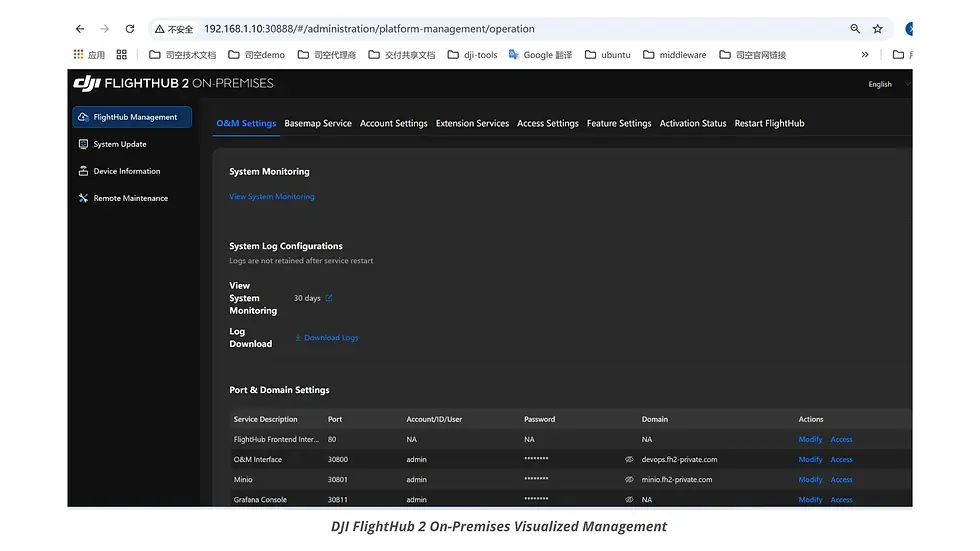Image resolution: width=980 pixels, height=551 pixels.
Task: Edit the 30 days log retention icon
Action: point(329,298)
